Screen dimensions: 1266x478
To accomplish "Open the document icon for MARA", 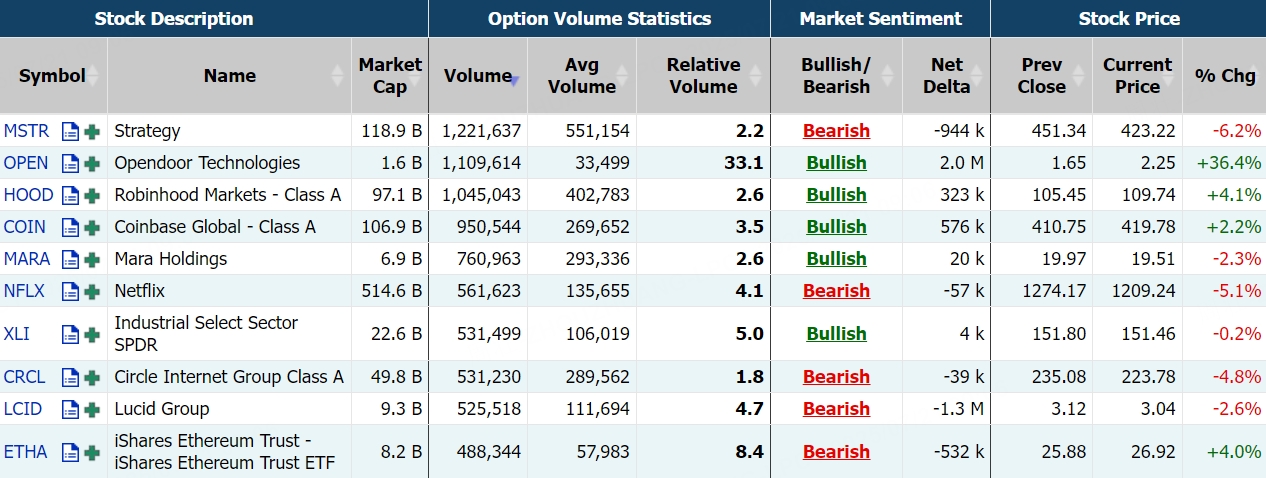I will pyautogui.click(x=70, y=260).
